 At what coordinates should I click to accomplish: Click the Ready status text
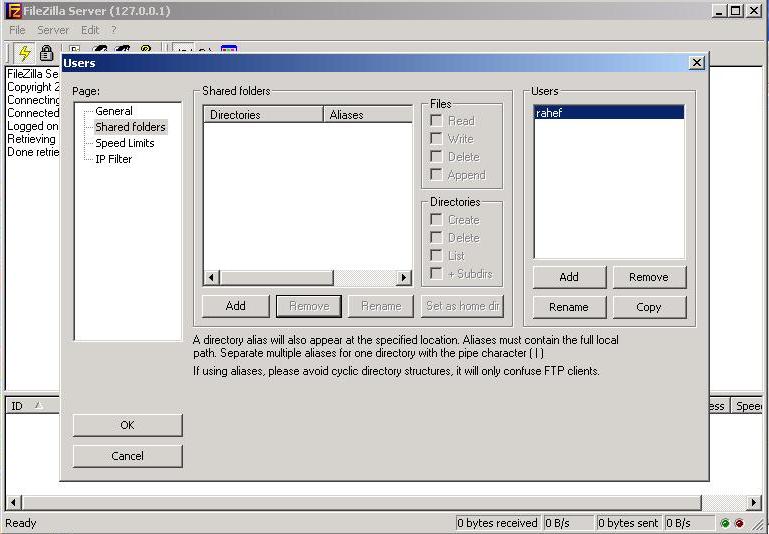[x=21, y=523]
